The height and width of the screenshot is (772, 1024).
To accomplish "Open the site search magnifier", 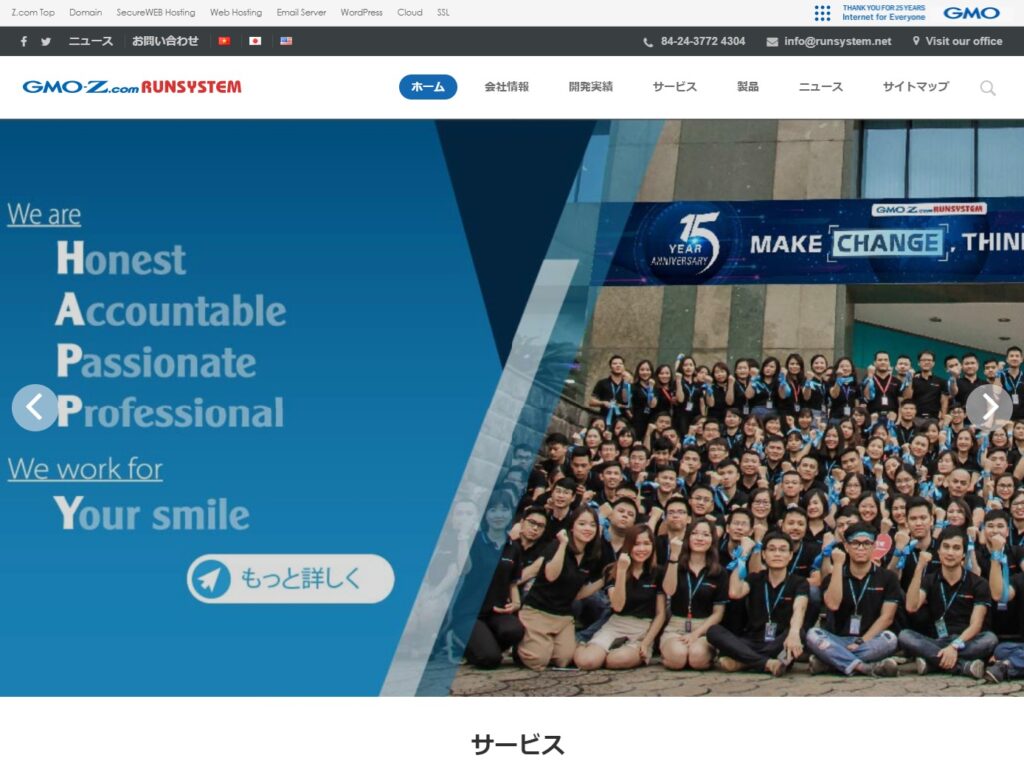I will (x=987, y=88).
